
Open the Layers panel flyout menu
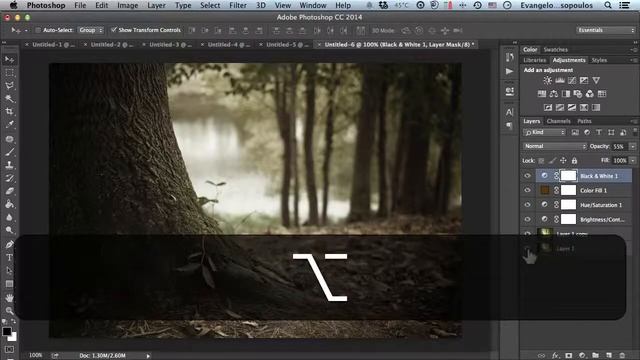(633, 121)
